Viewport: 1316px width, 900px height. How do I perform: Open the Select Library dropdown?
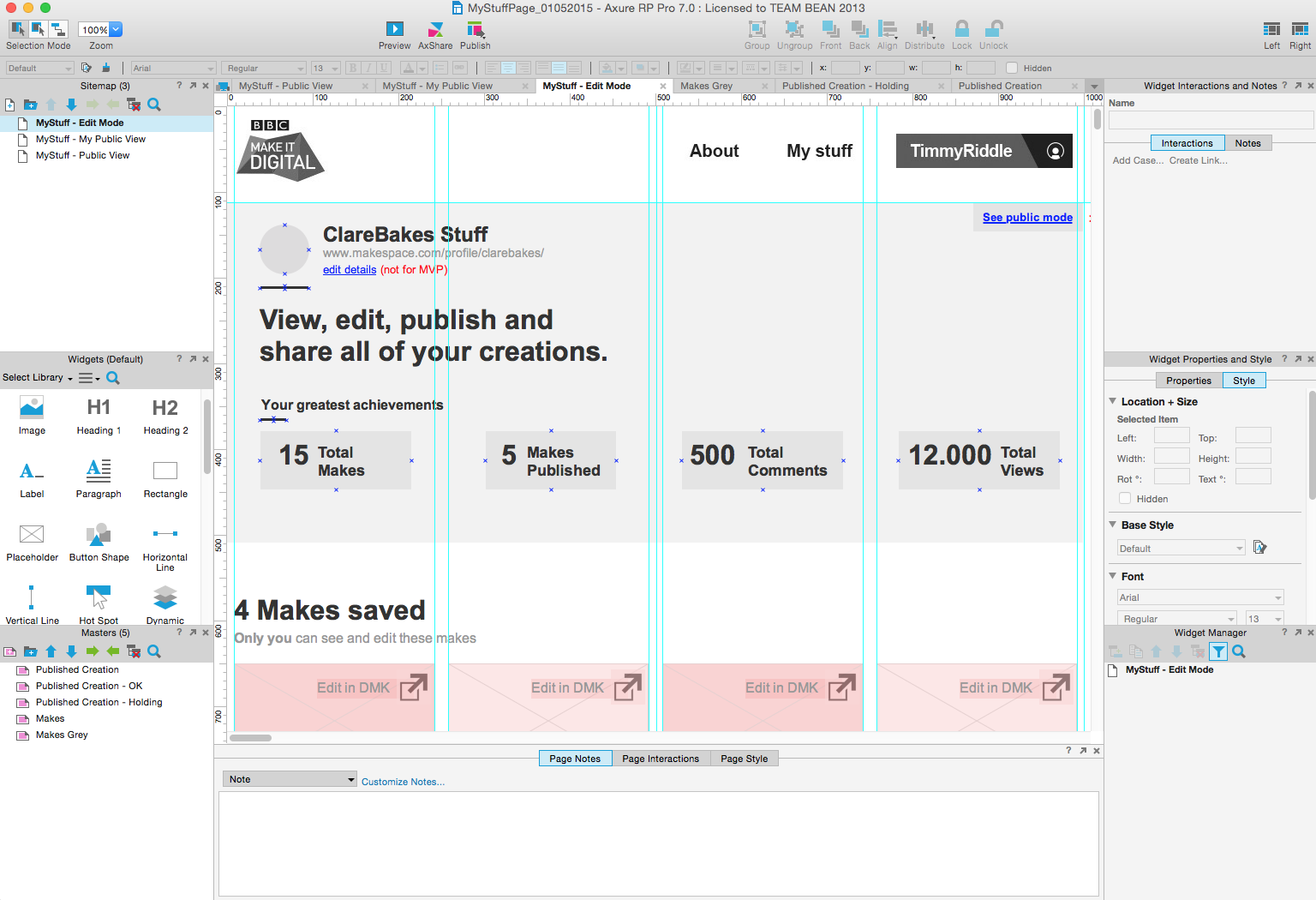click(38, 378)
